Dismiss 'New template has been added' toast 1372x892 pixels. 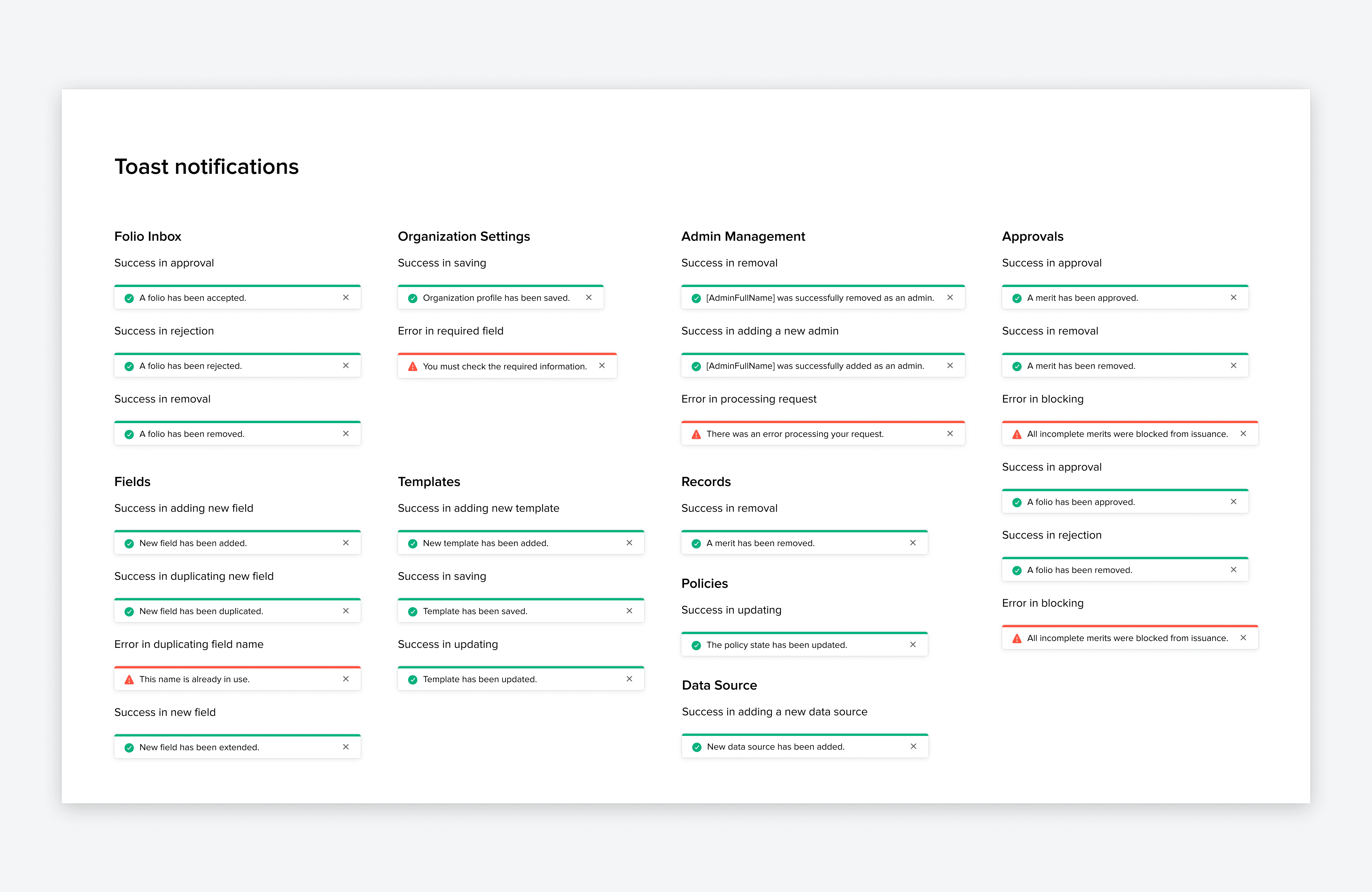[x=629, y=543]
